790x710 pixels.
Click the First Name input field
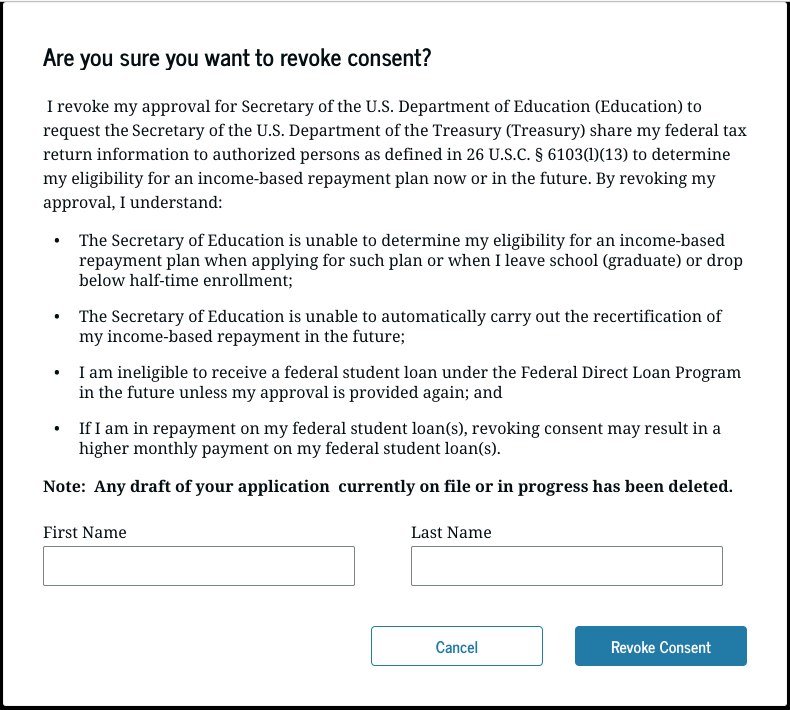[x=199, y=566]
